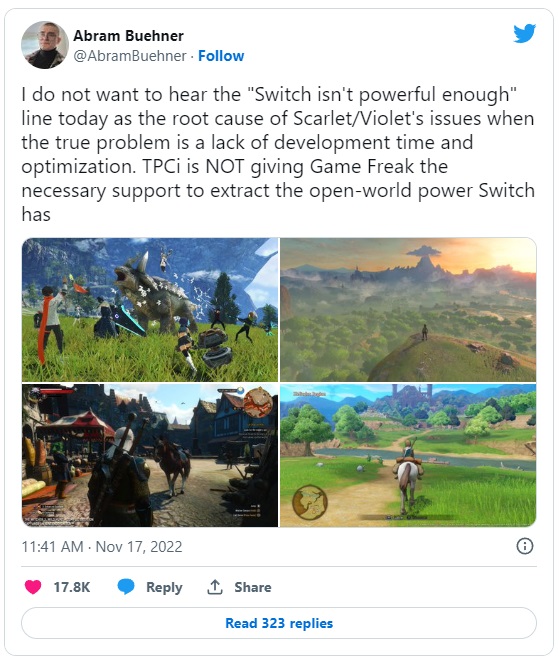This screenshot has width=559, height=662.
Task: Click the share upload arrow icon
Action: 215,587
